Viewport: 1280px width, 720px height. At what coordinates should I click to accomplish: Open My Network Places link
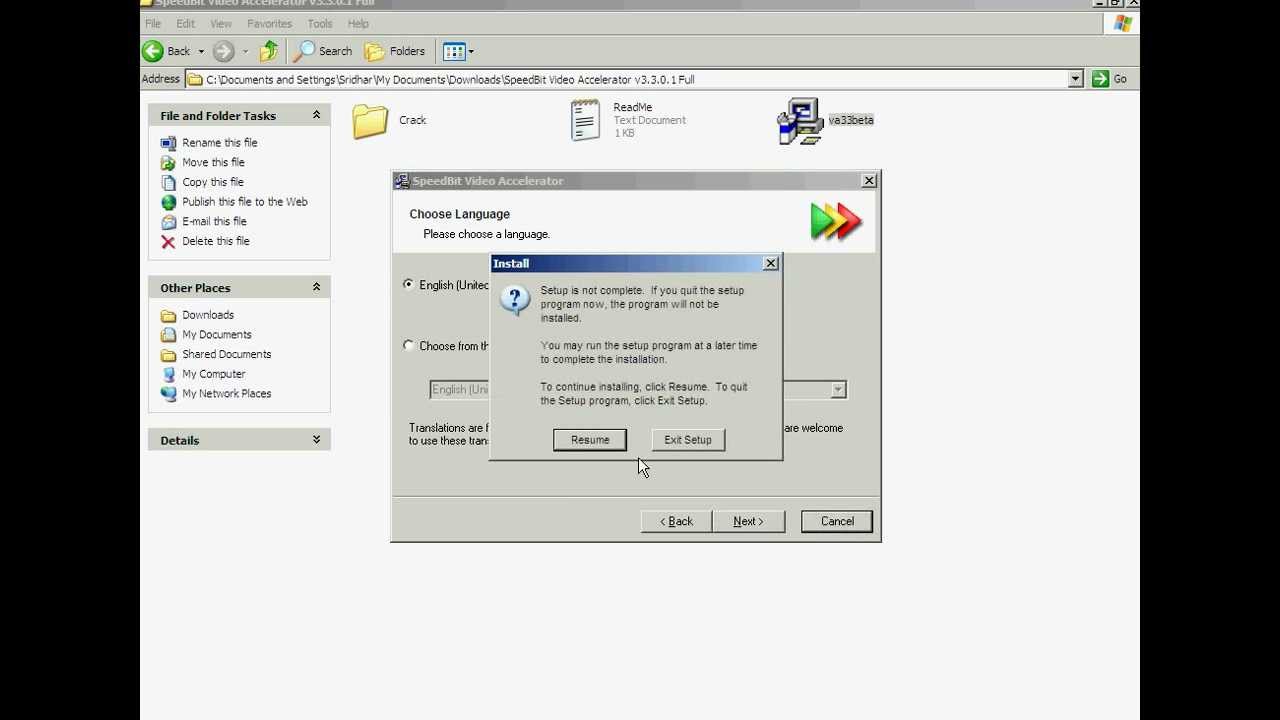[x=226, y=394]
